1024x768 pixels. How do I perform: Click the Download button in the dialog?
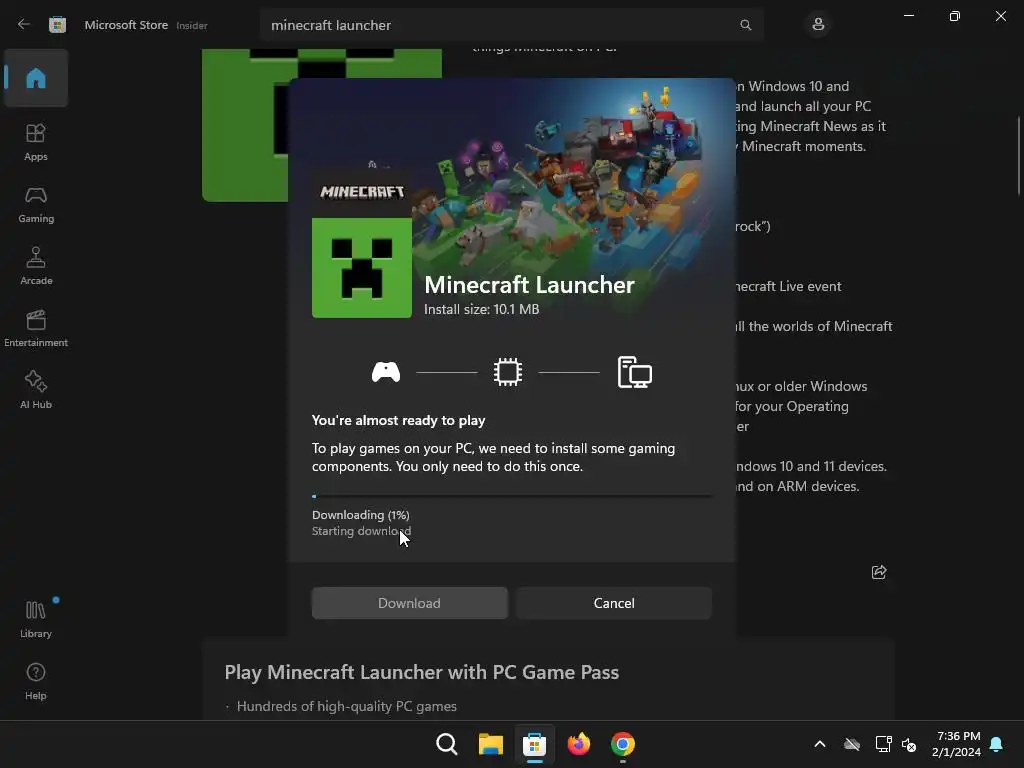coord(409,603)
